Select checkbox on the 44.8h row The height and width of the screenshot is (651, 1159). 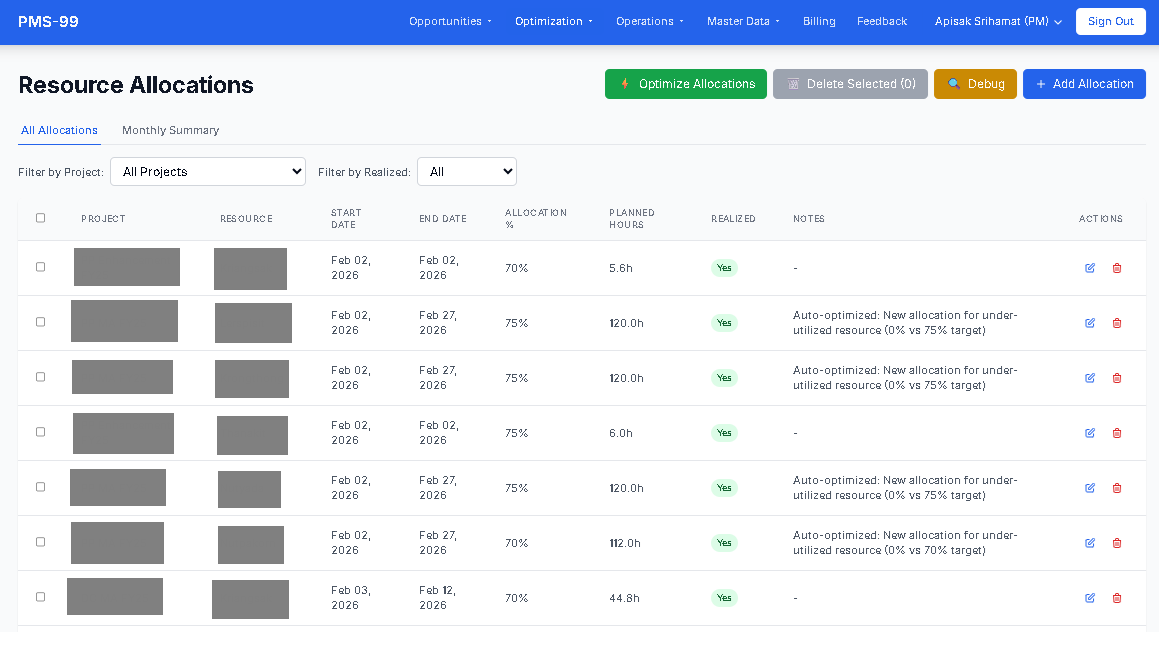[x=41, y=597]
